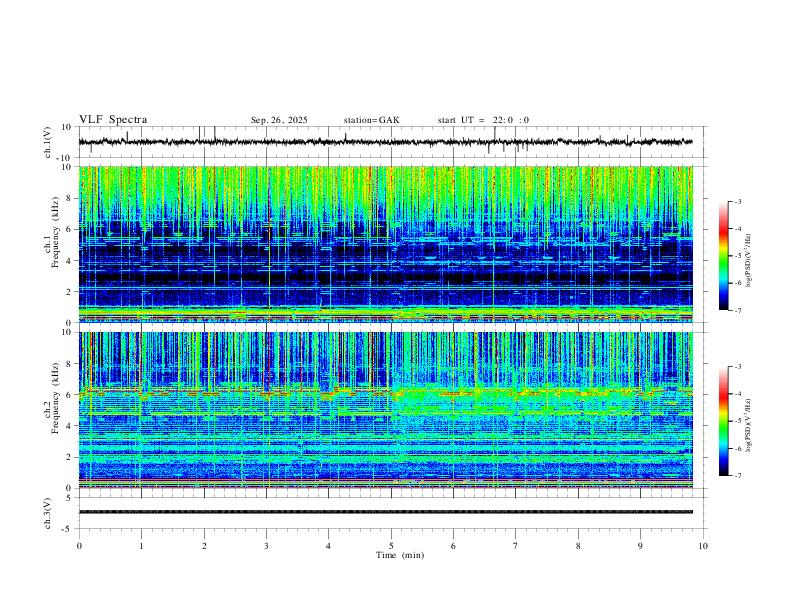The image size is (792, 612).
Task: Click the "ch.1(V)" axis label
Action: [x=48, y=142]
